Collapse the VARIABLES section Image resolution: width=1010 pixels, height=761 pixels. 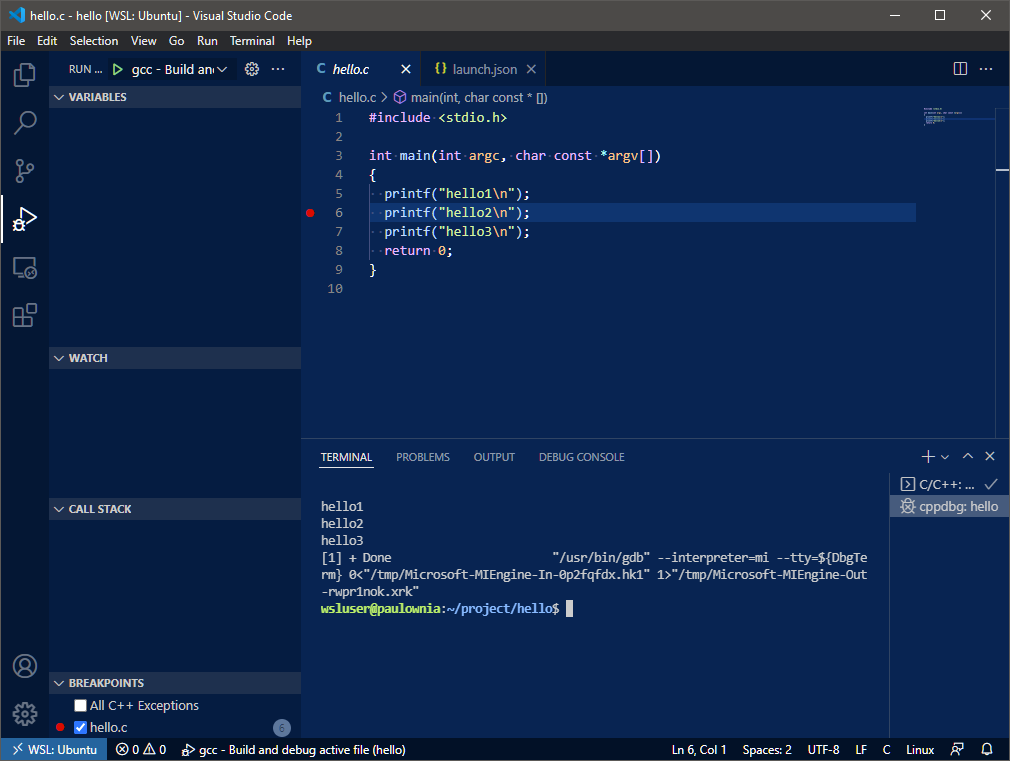tap(175, 97)
